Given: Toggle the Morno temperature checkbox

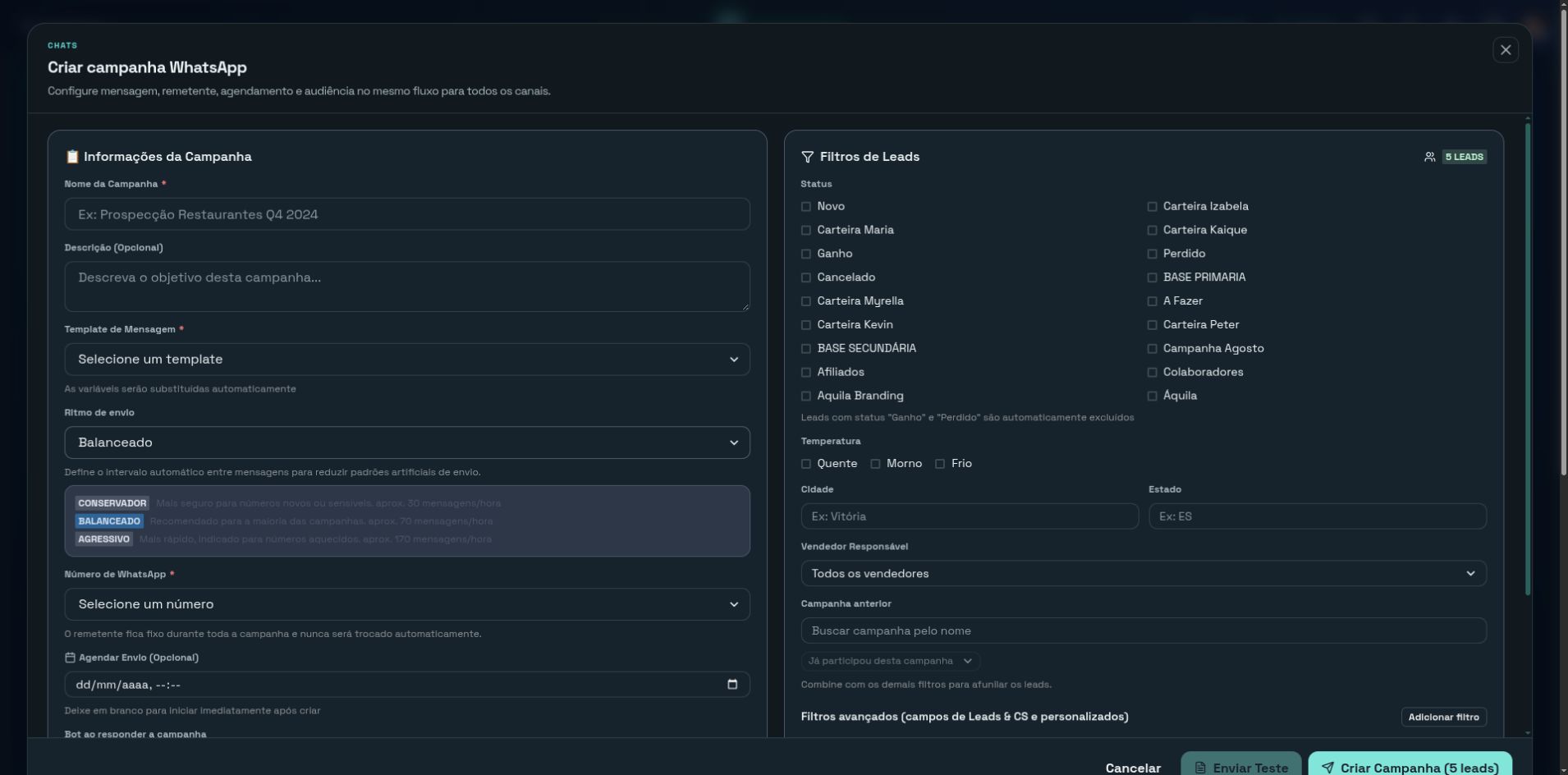Looking at the screenshot, I should 875,464.
